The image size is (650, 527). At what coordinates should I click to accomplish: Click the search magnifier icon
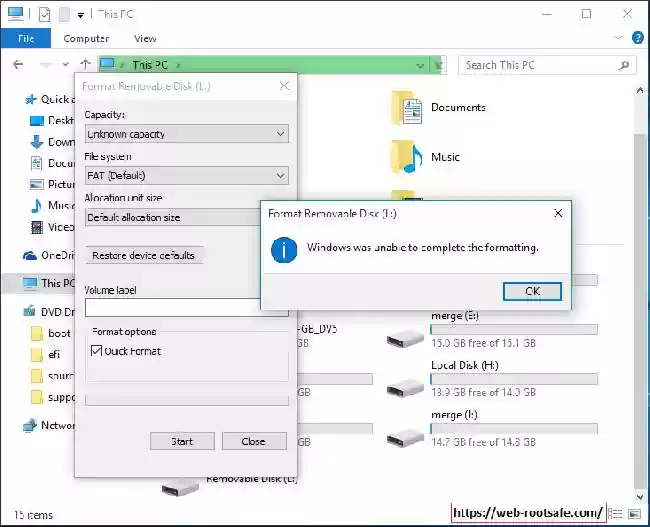point(624,65)
